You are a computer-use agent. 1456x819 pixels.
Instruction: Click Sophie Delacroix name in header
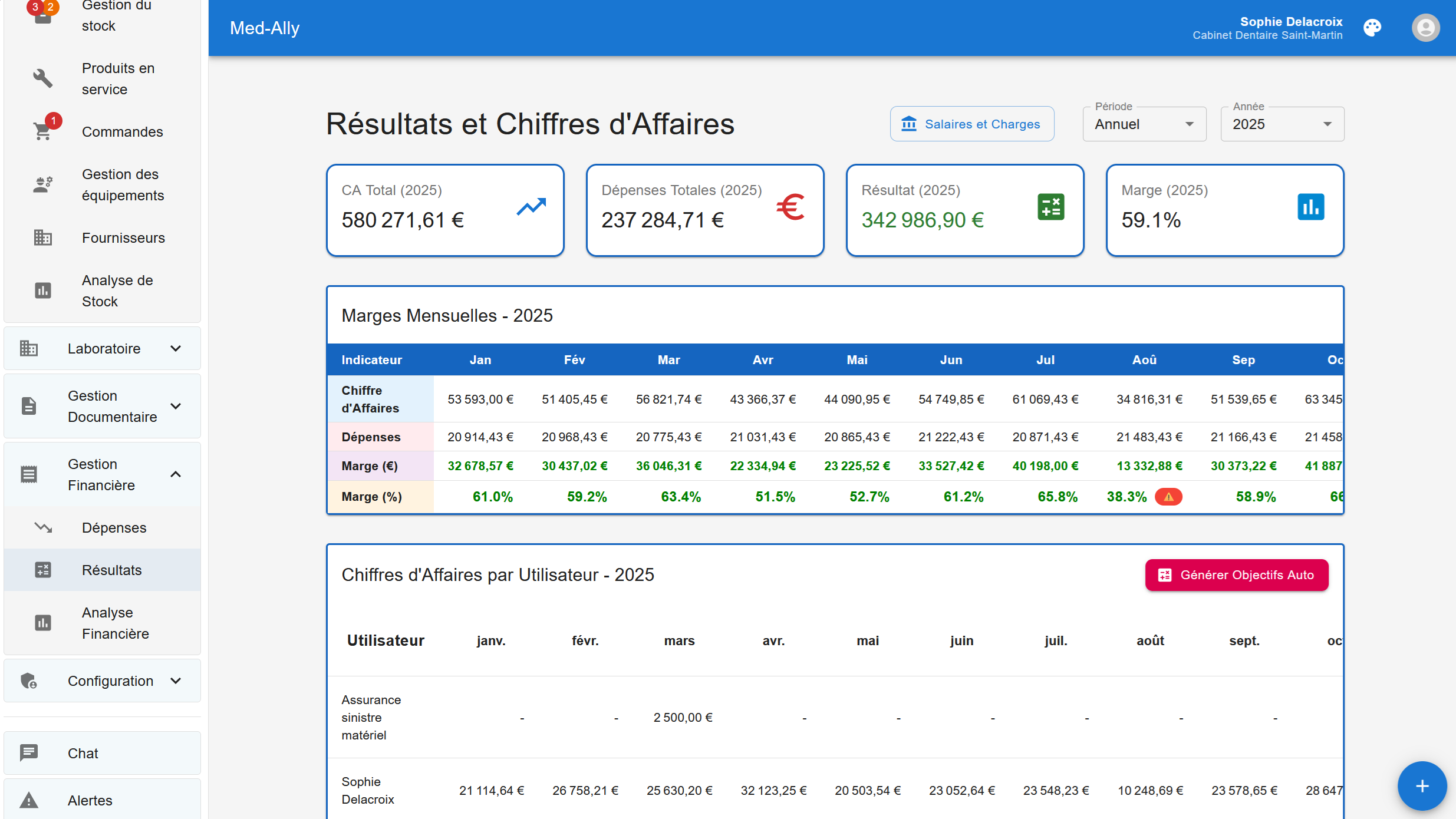(1291, 22)
